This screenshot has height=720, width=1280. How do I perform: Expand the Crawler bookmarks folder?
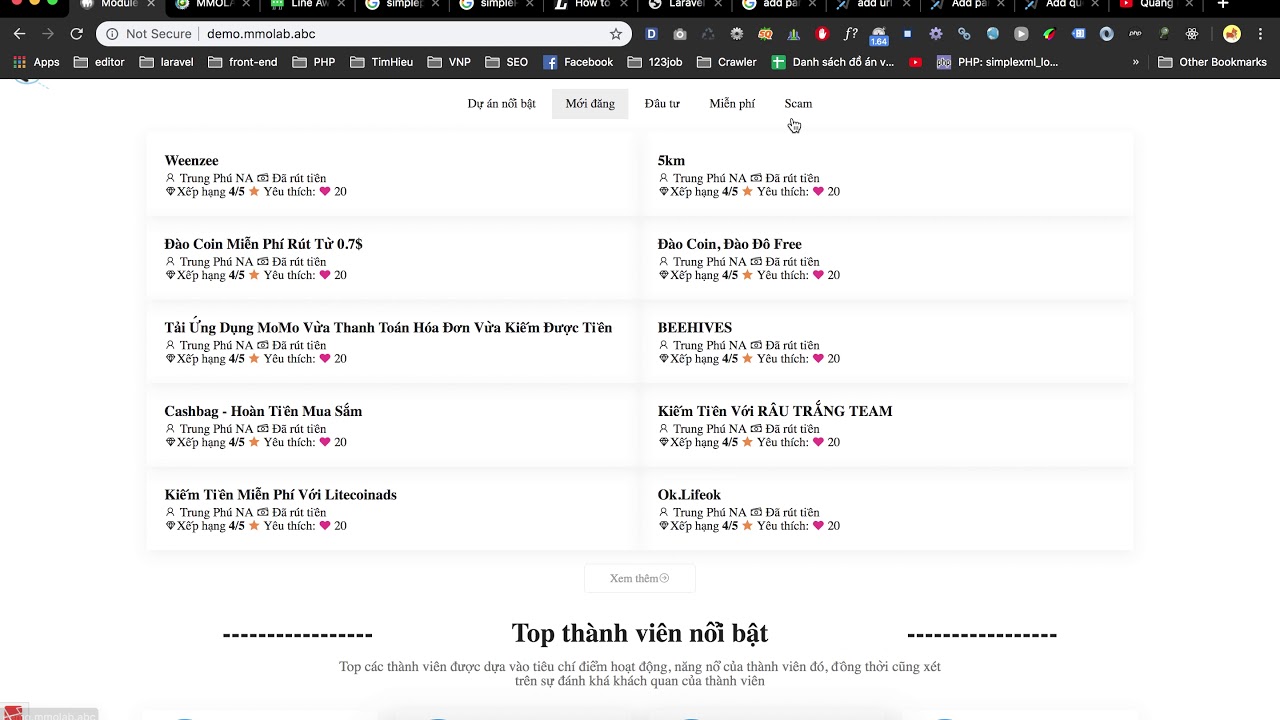tap(726, 62)
